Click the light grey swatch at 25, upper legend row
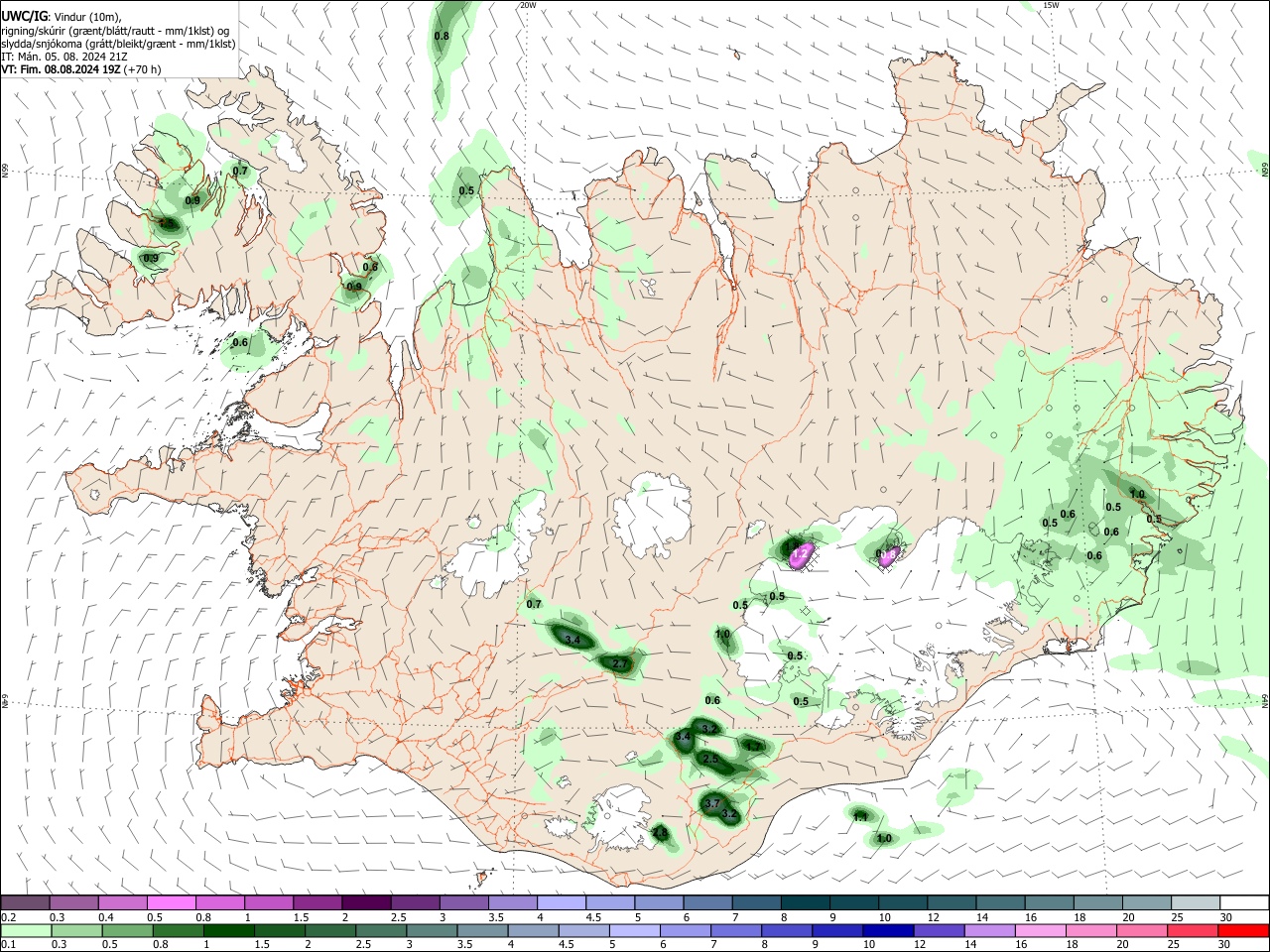1270x952 pixels. (x=1196, y=901)
